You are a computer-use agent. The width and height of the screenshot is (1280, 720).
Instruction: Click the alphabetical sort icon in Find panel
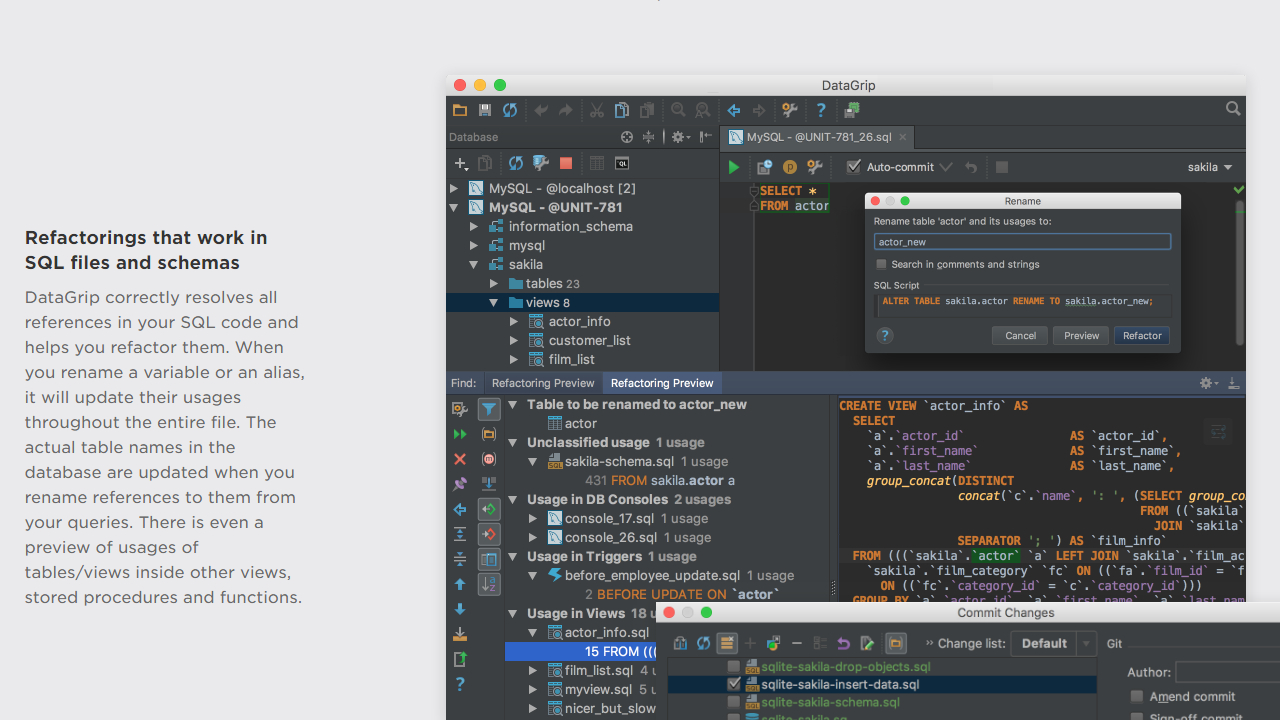coord(489,584)
